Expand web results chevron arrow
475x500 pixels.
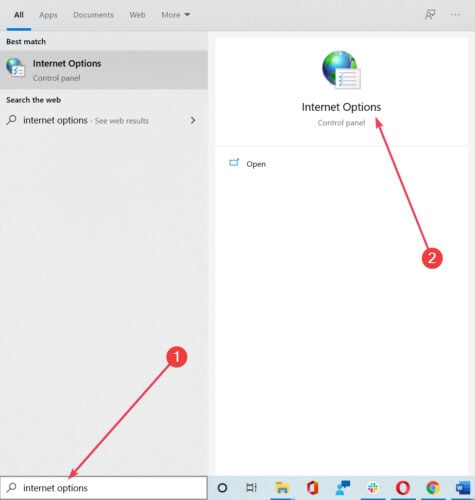pyautogui.click(x=193, y=120)
